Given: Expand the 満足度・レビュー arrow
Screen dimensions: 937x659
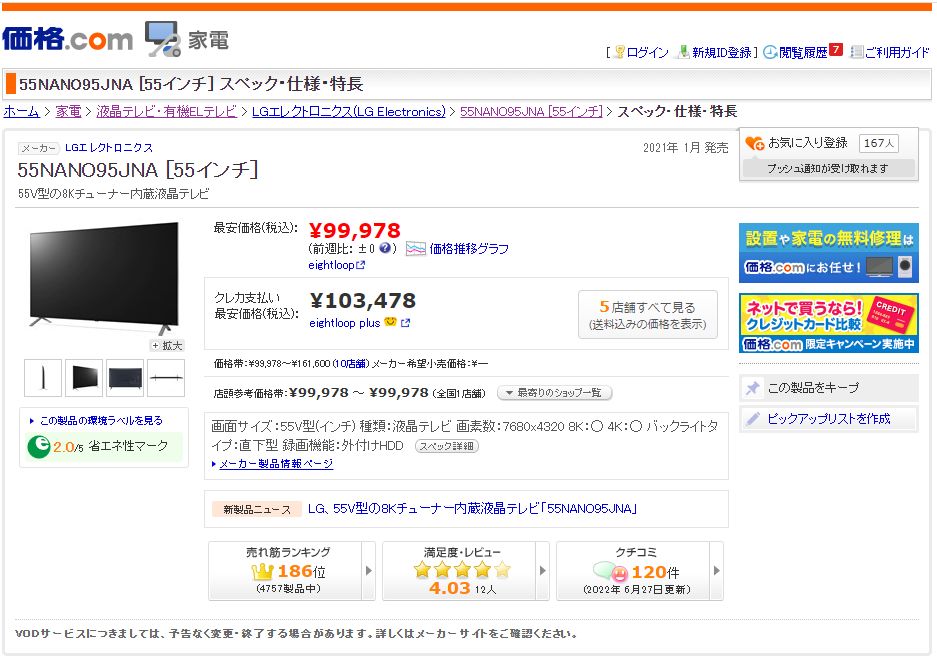Looking at the screenshot, I should pos(543,571).
